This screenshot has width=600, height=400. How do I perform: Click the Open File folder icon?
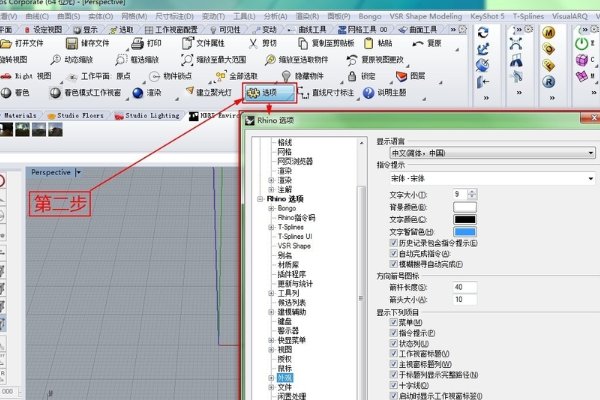click(6, 43)
